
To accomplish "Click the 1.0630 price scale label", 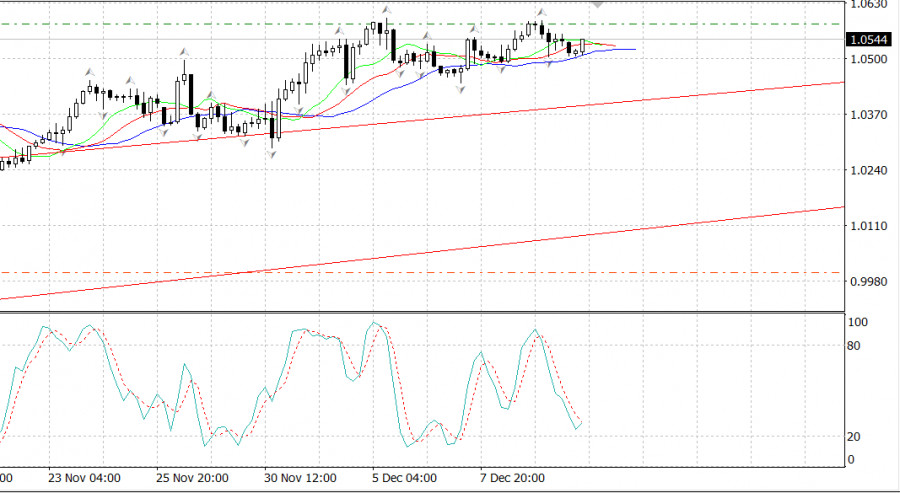I will [866, 5].
